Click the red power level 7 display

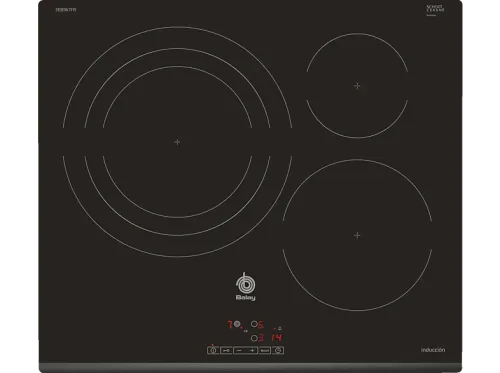coord(230,324)
